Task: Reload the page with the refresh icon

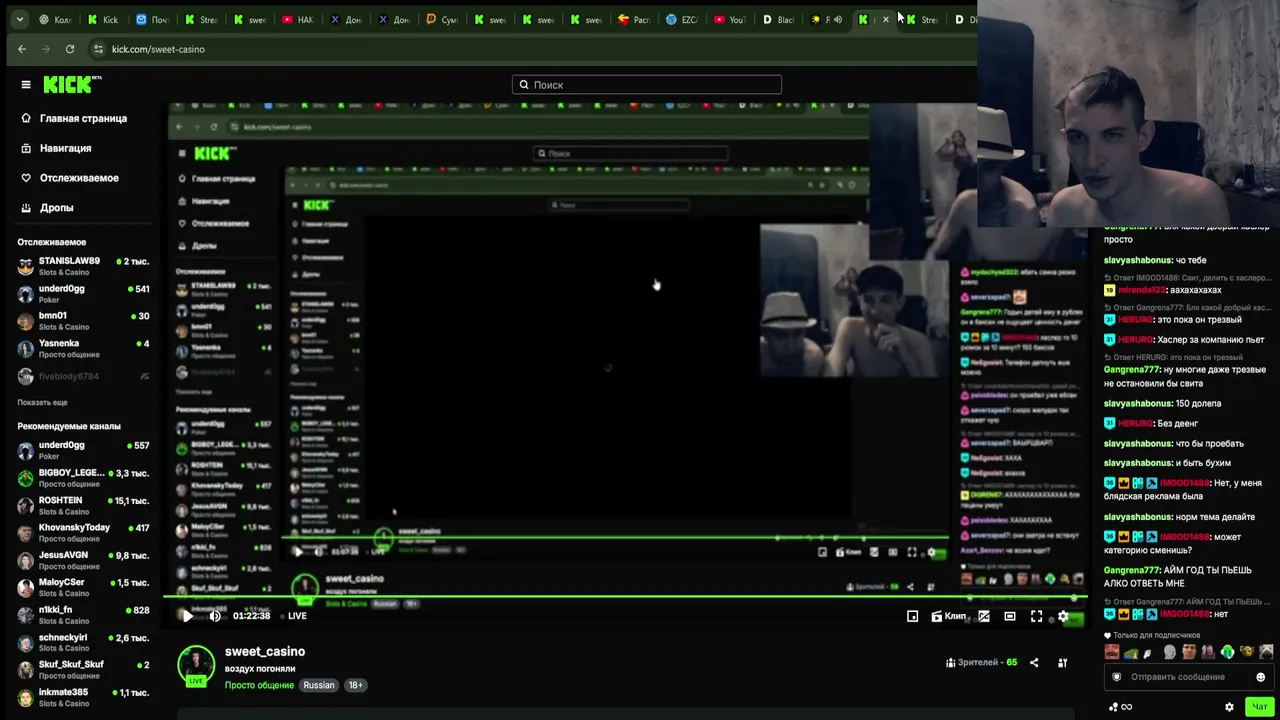Action: [70, 49]
